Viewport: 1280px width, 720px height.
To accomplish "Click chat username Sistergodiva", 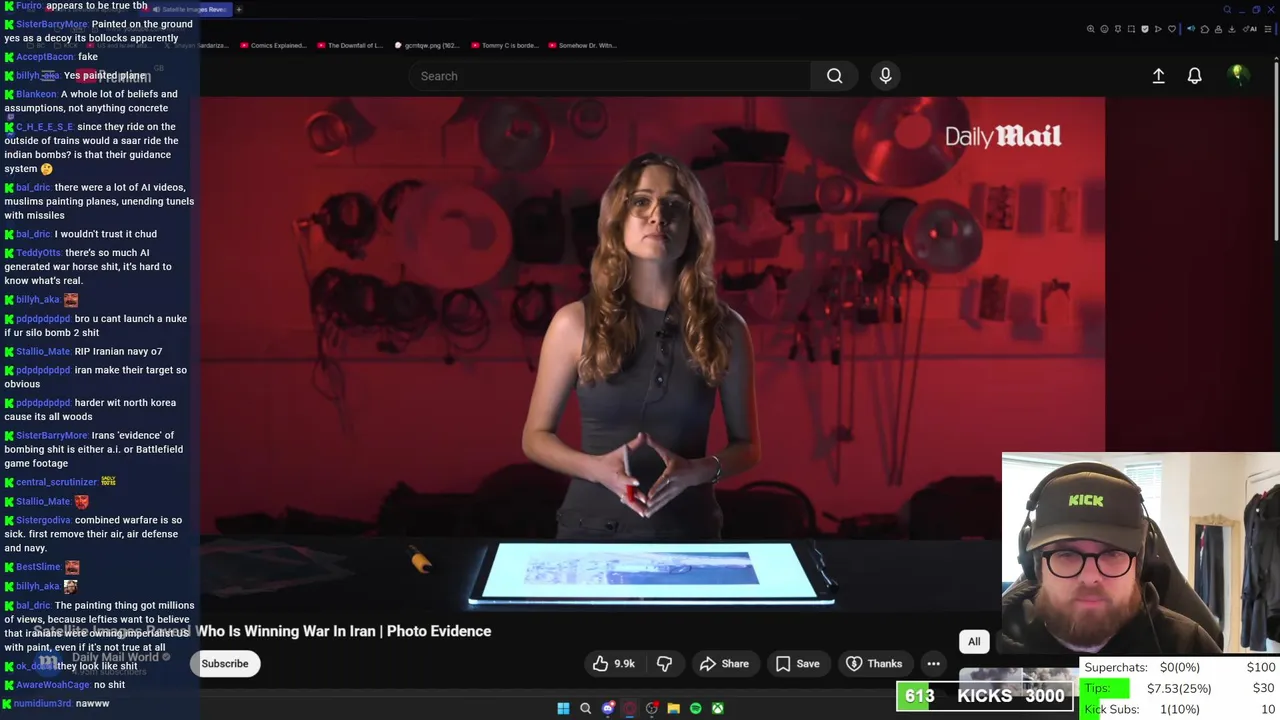I will coord(43,520).
